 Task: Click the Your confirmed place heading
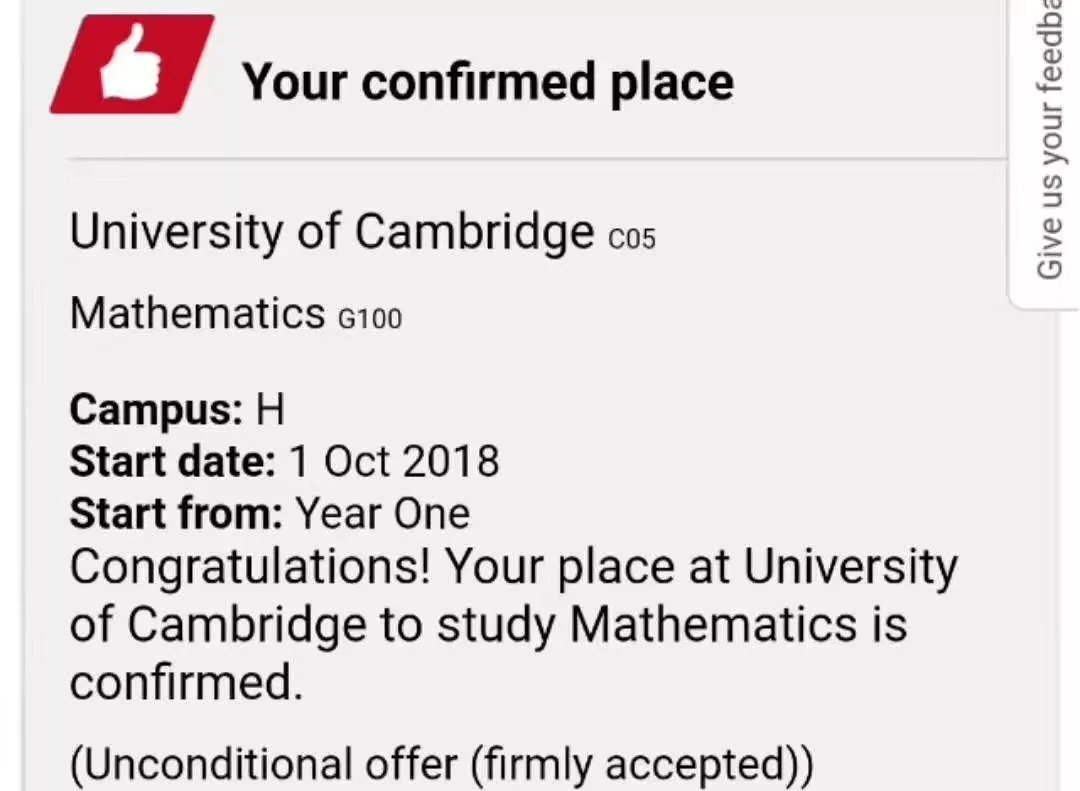(x=488, y=82)
